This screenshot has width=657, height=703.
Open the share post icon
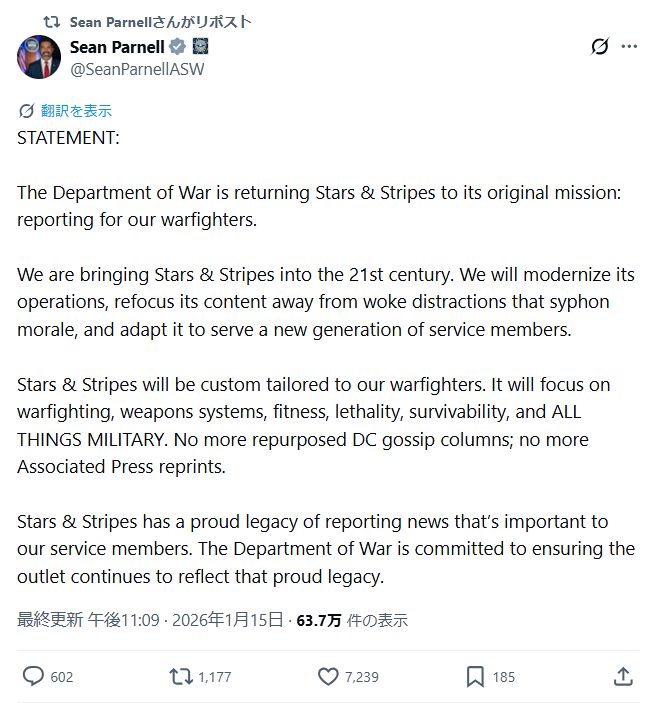click(x=621, y=677)
